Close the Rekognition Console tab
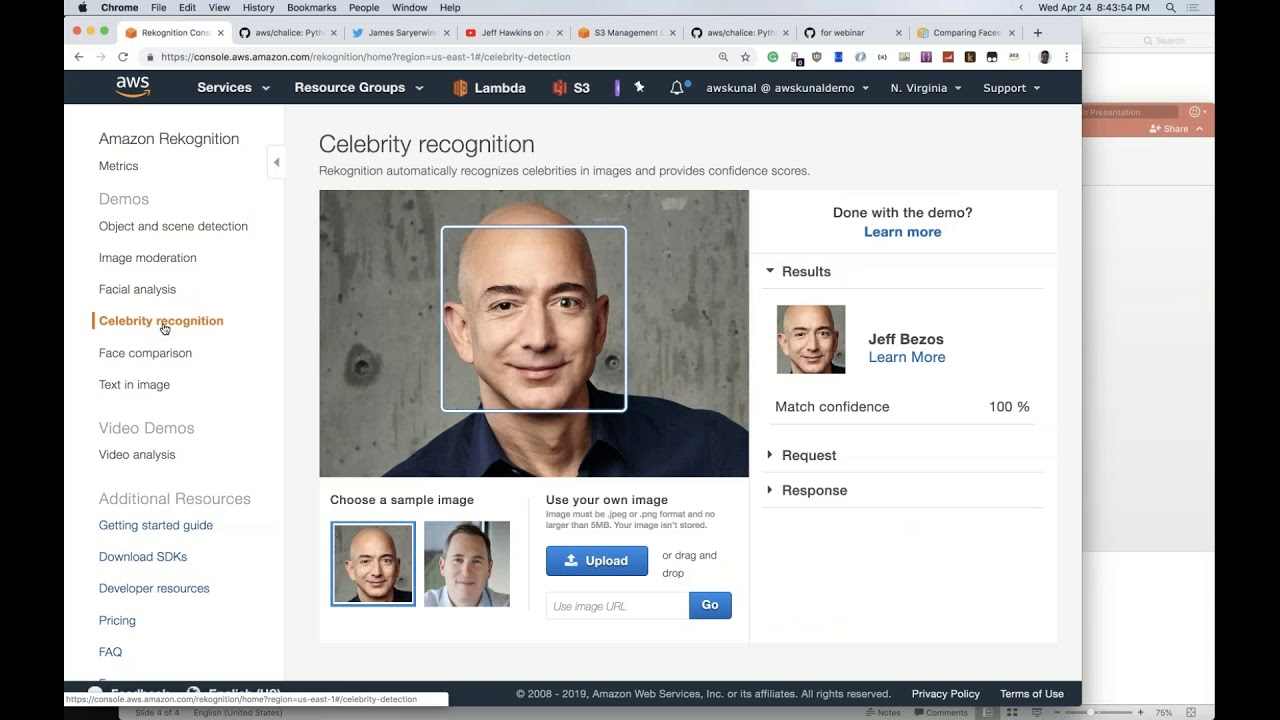1280x720 pixels. (x=222, y=33)
